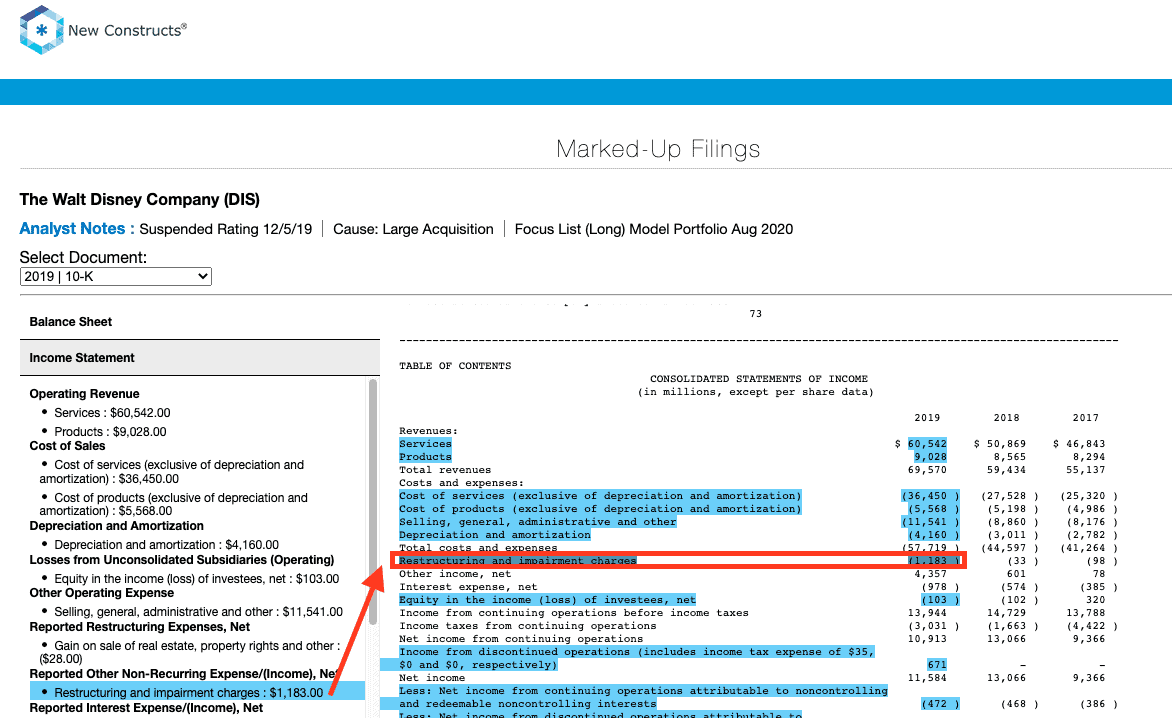Image resolution: width=1172 pixels, height=718 pixels.
Task: Click highlighted 'Cost of services' row label in filing
Action: 600,496
